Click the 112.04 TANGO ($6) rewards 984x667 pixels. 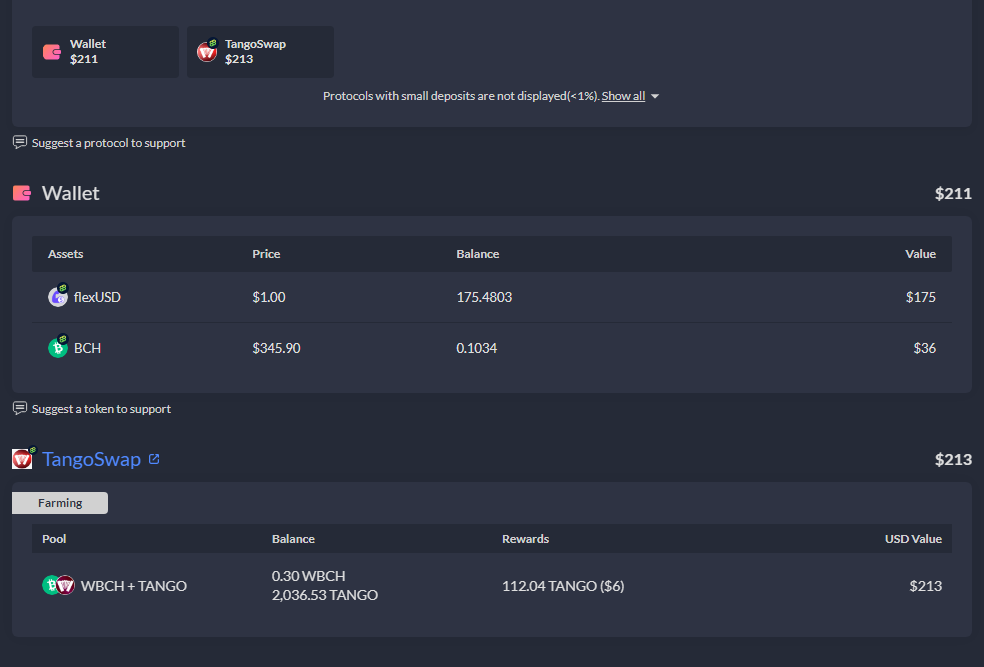563,586
